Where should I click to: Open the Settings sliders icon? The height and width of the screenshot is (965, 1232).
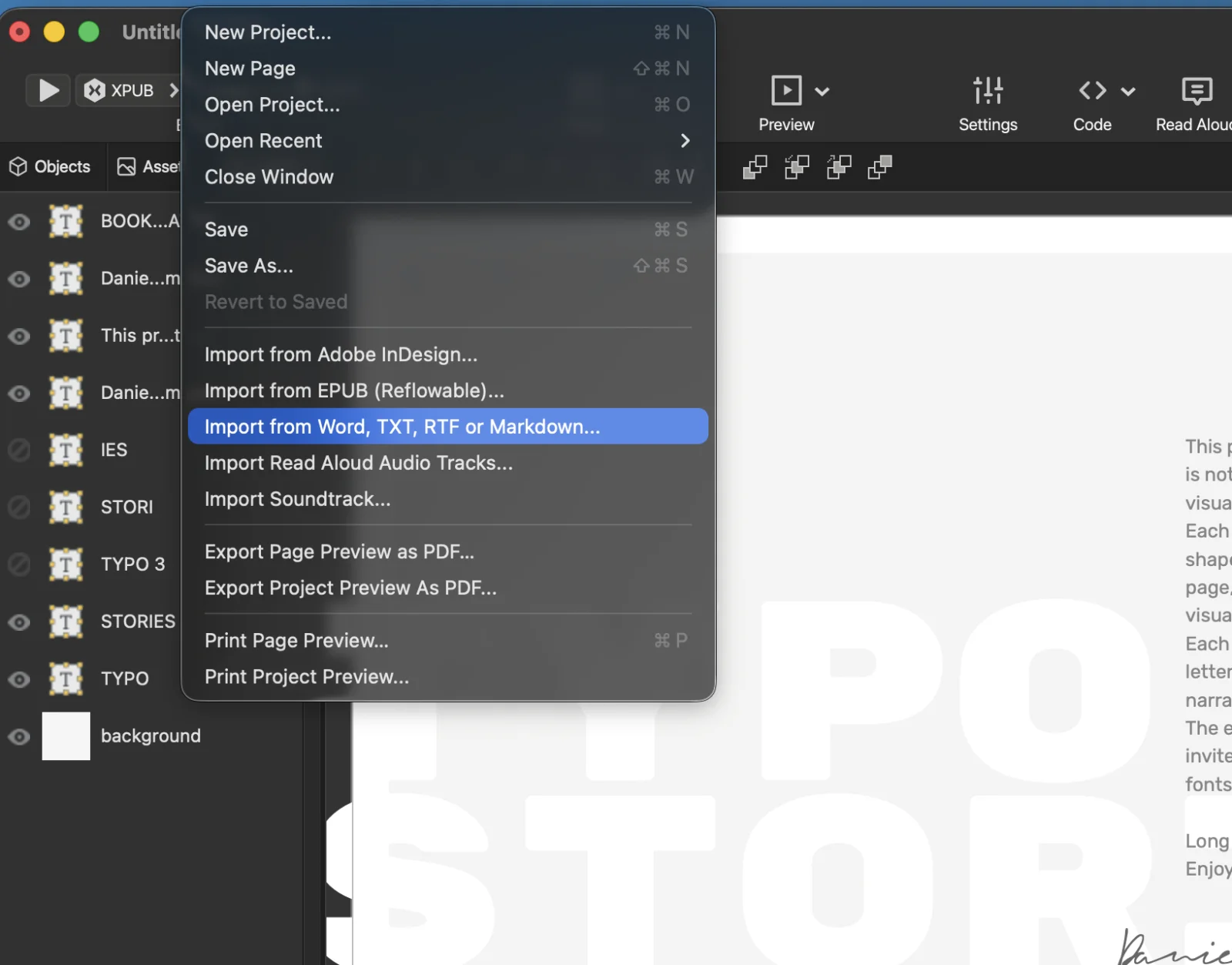coord(988,90)
